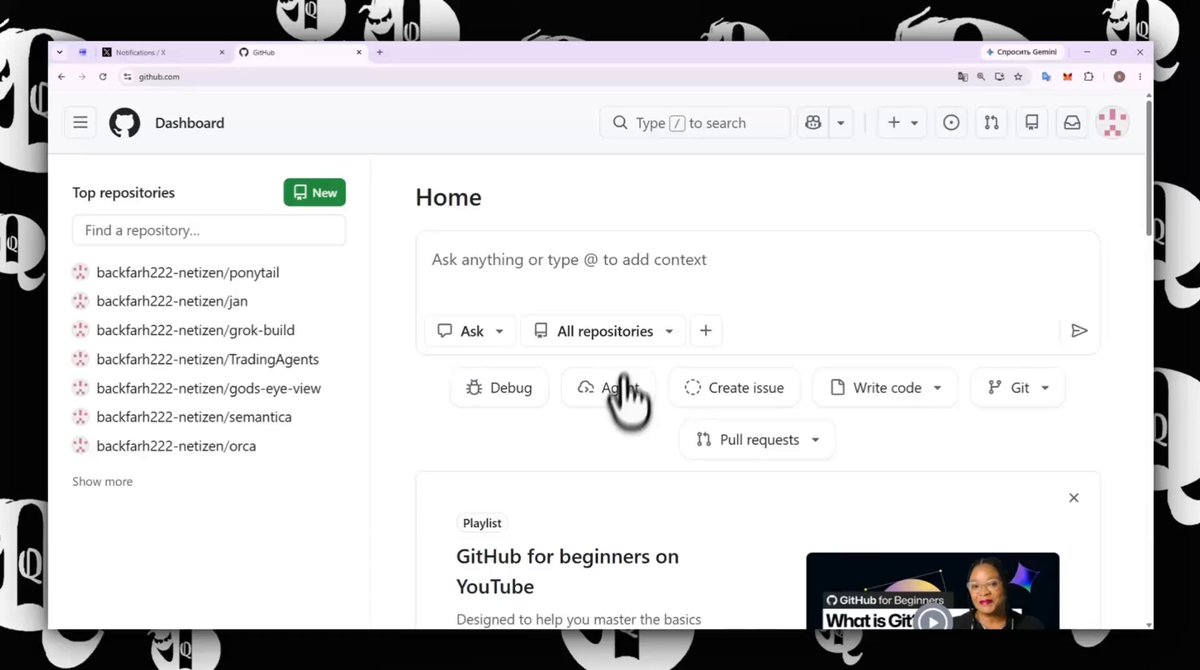Open the Repositories icon in header

pos(1032,123)
